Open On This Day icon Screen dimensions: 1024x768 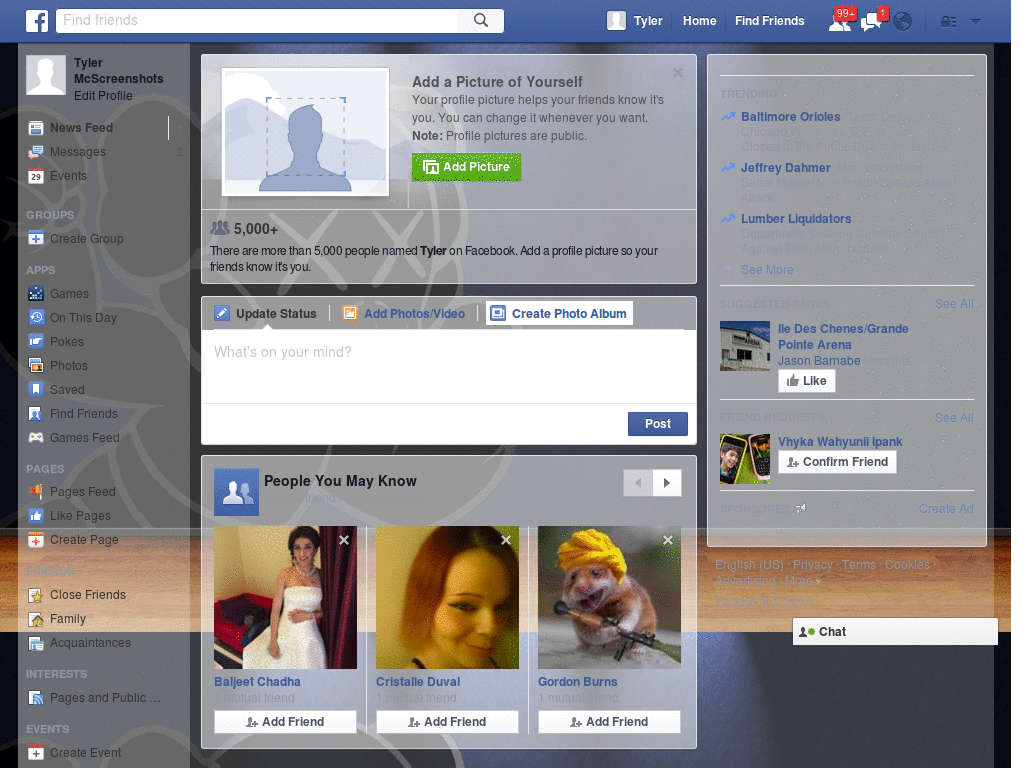pyautogui.click(x=36, y=317)
